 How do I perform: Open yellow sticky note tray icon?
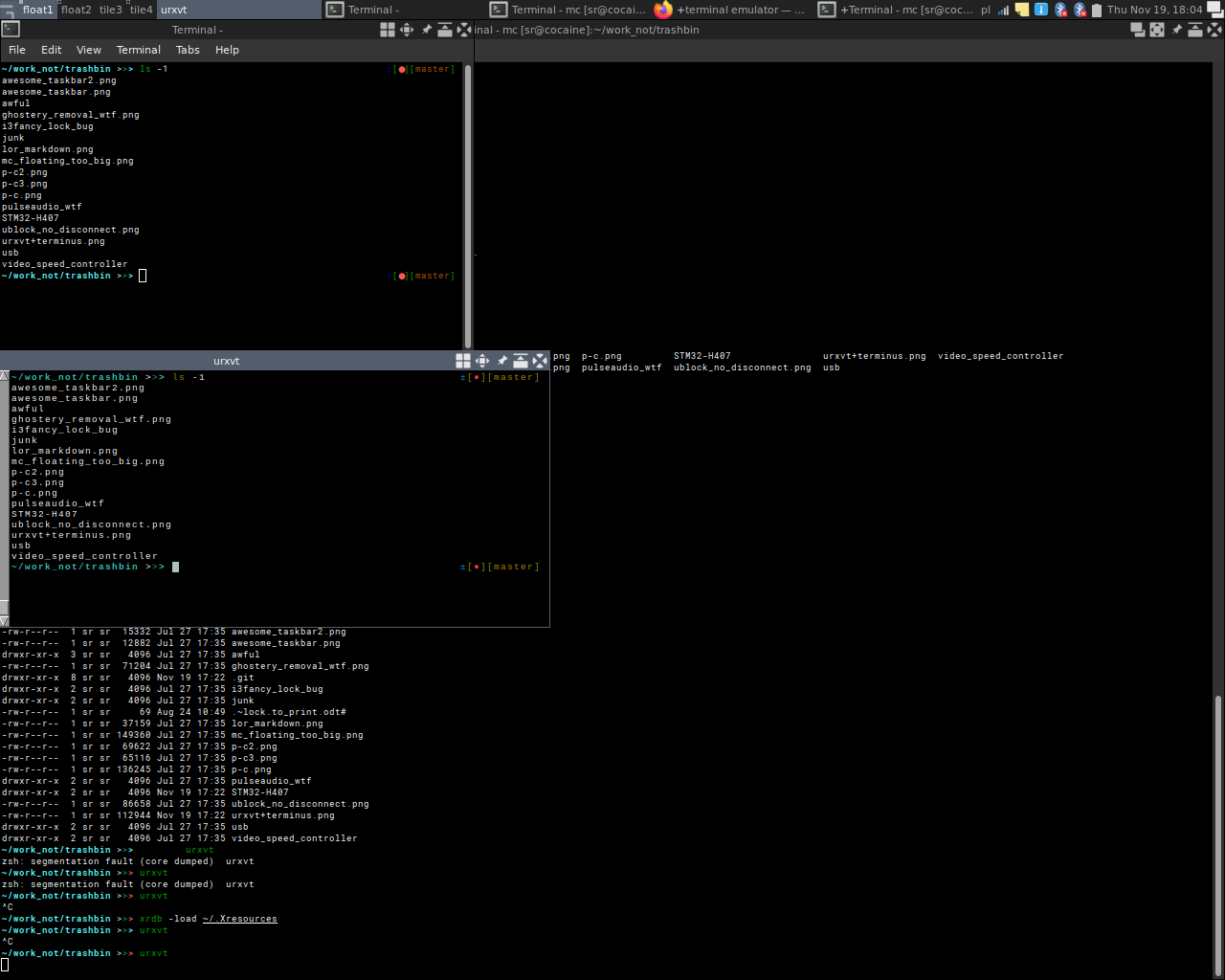click(1022, 10)
